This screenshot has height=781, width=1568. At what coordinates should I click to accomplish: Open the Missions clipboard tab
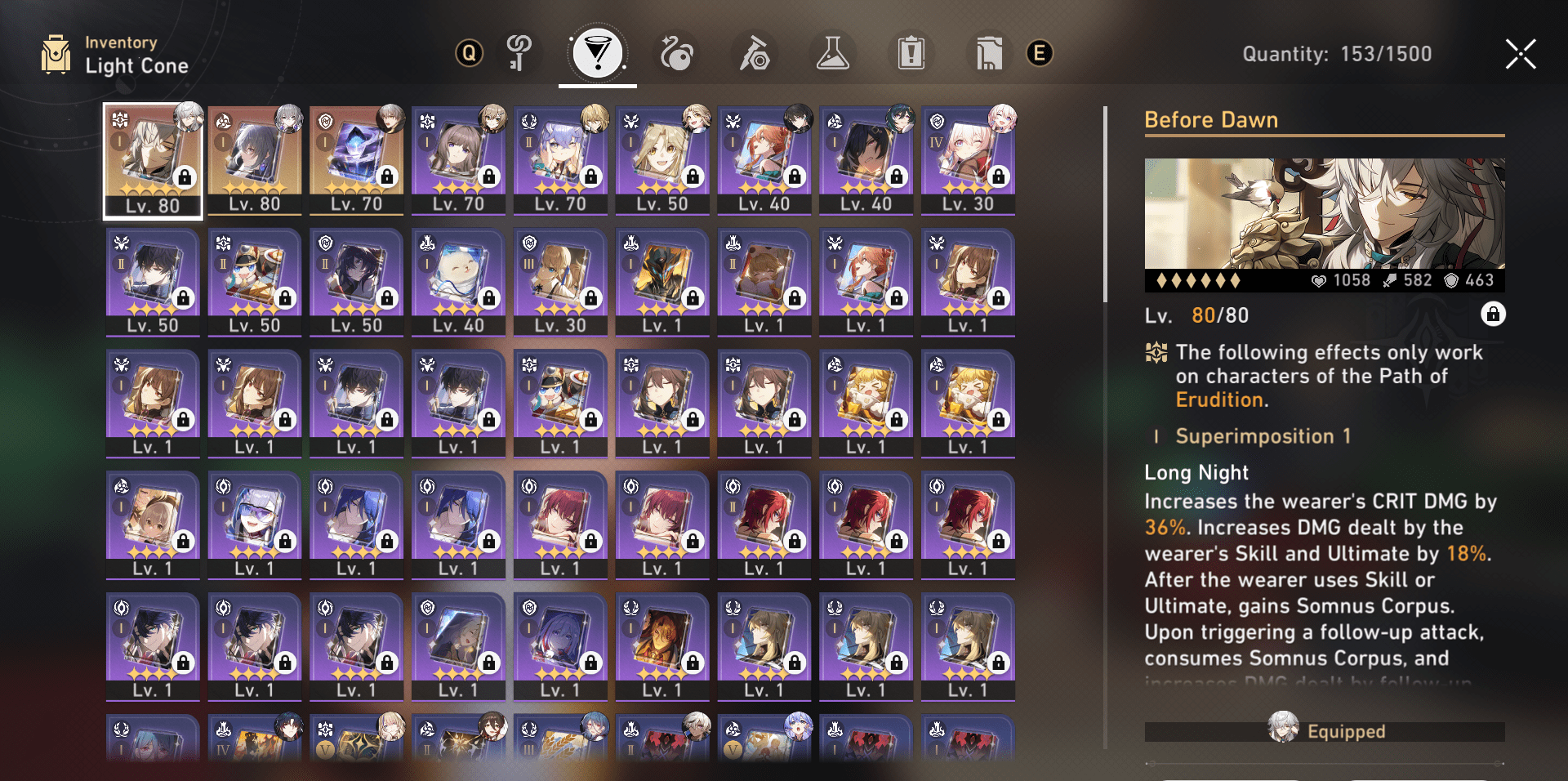tap(911, 54)
